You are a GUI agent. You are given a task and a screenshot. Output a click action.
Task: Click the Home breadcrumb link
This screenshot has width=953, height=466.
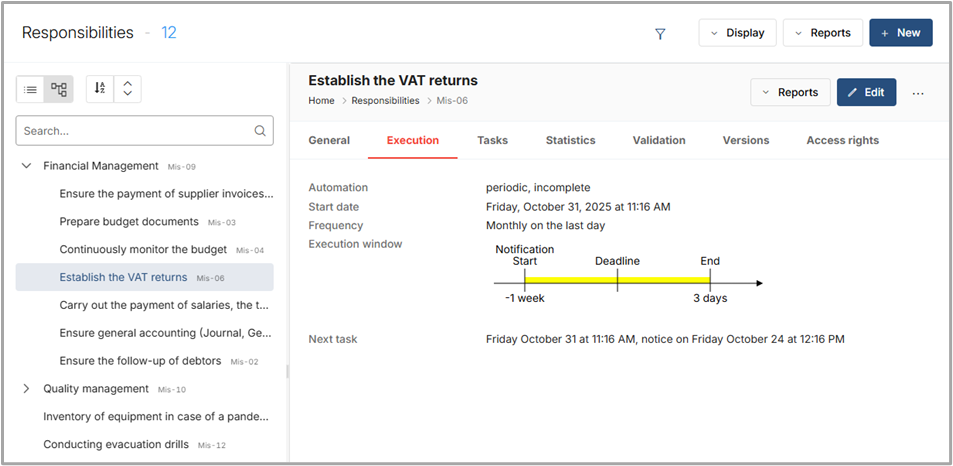321,101
